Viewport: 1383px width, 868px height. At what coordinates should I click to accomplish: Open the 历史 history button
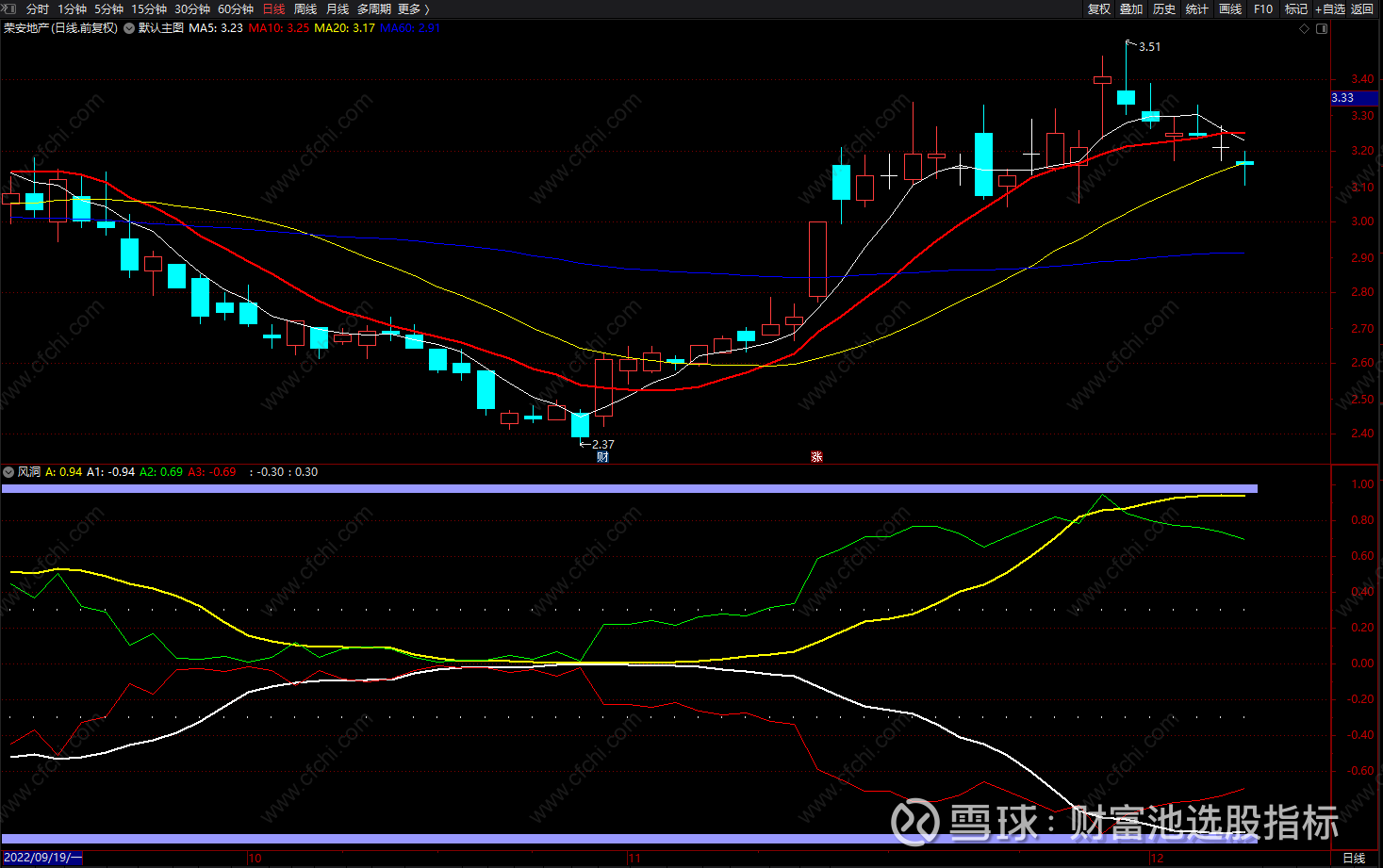point(1164,8)
